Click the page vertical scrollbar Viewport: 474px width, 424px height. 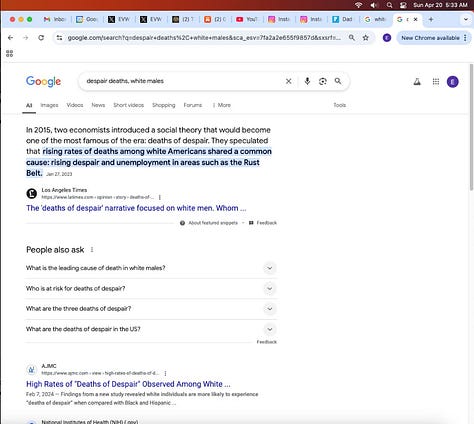point(471,127)
